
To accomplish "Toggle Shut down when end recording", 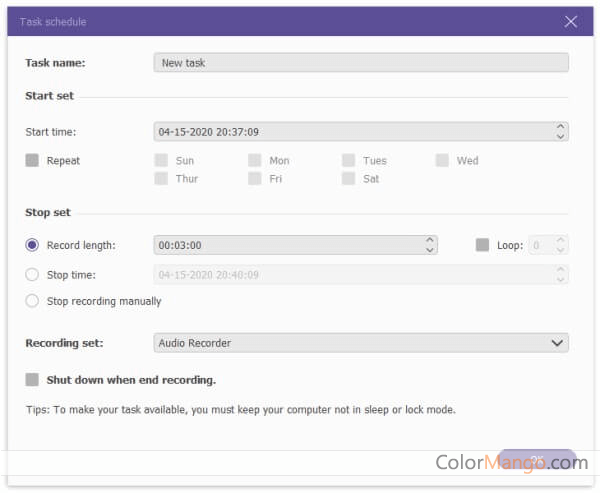I will pyautogui.click(x=33, y=380).
